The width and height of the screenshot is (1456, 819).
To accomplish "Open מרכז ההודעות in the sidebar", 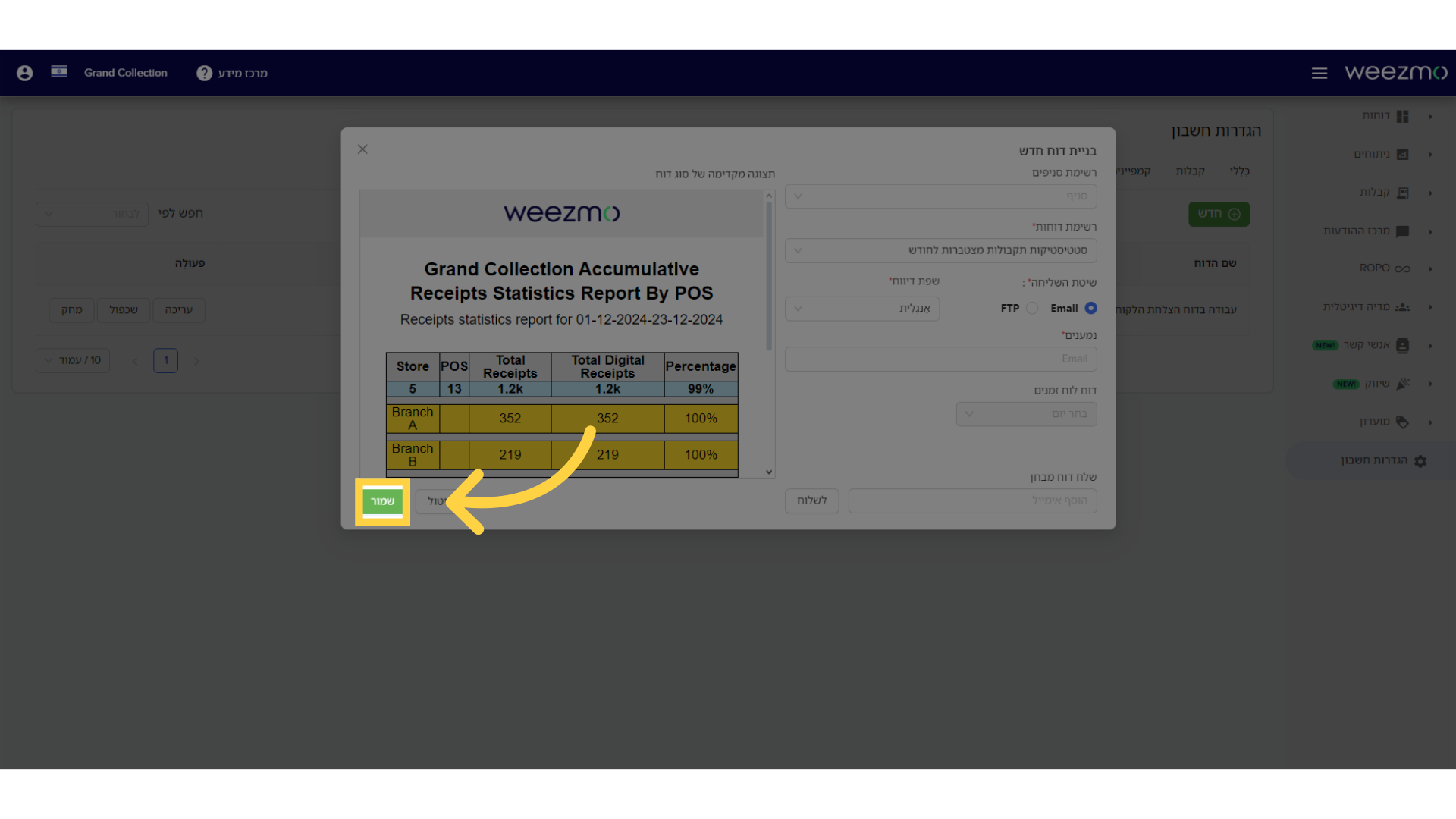I will tap(1357, 231).
